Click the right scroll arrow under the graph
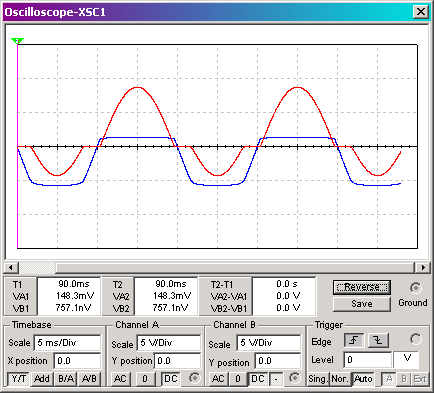The image size is (434, 393). [x=423, y=267]
